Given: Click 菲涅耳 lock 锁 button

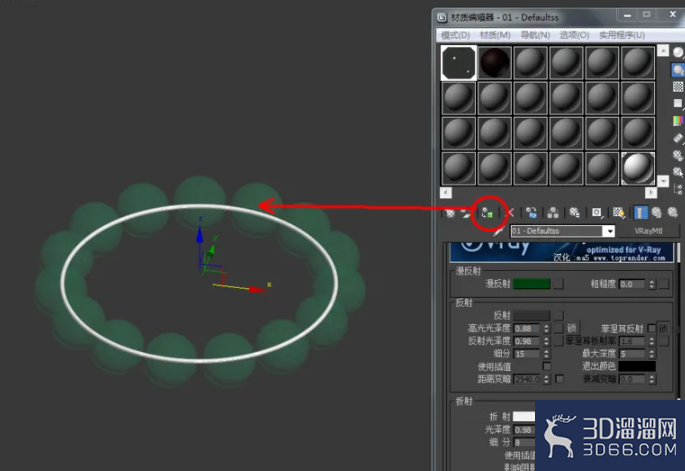Looking at the screenshot, I should click(663, 328).
